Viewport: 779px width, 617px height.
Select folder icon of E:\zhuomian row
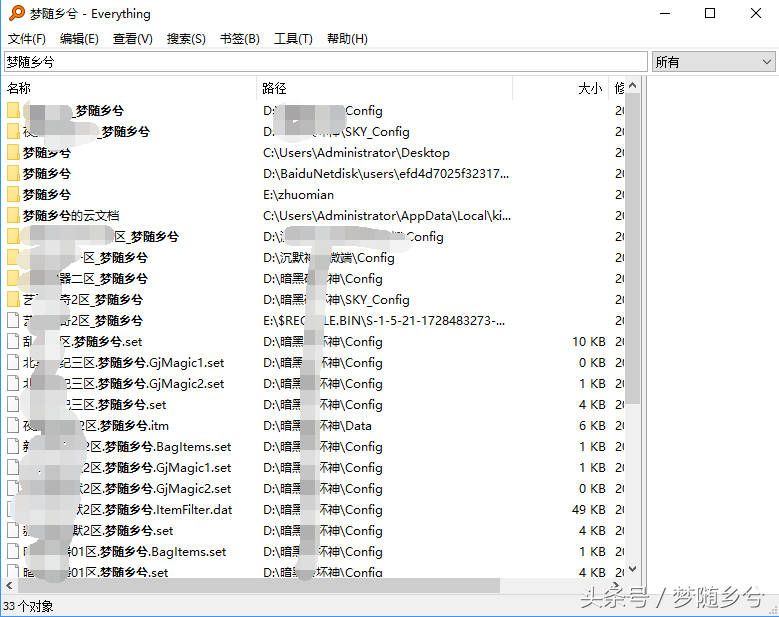click(x=13, y=194)
